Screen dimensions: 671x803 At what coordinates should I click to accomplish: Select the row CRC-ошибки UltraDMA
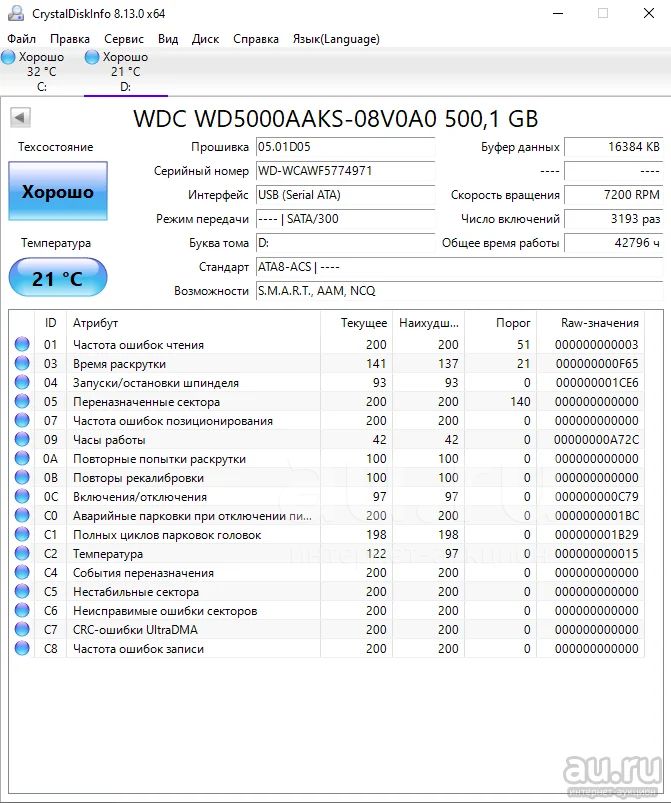coord(327,629)
